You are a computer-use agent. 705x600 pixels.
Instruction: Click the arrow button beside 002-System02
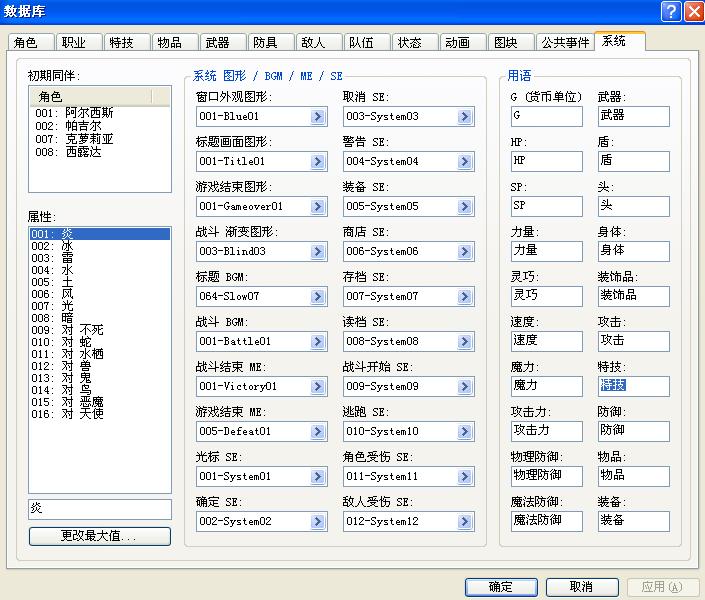pyautogui.click(x=317, y=521)
